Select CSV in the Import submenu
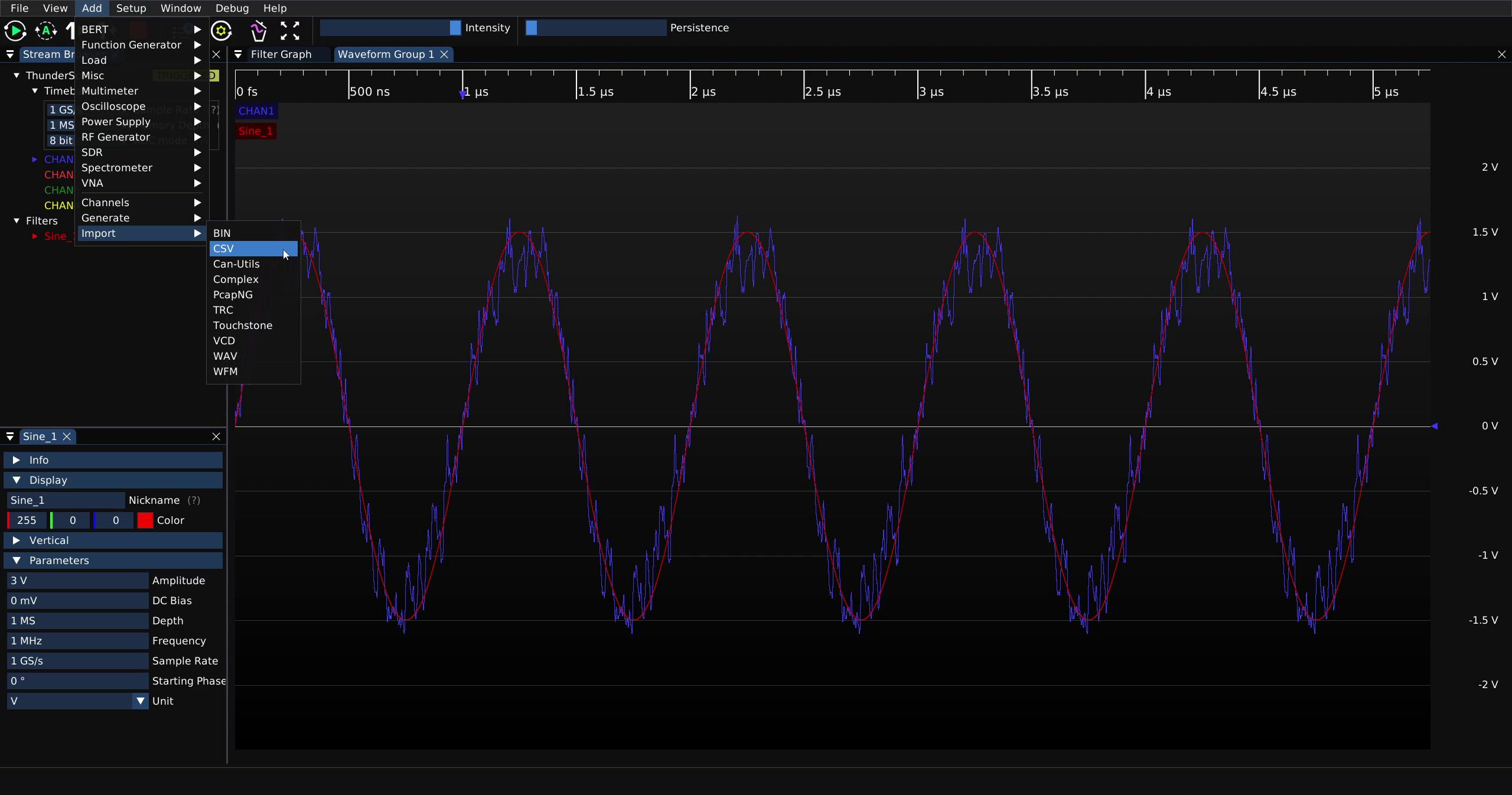1512x795 pixels. click(x=253, y=249)
